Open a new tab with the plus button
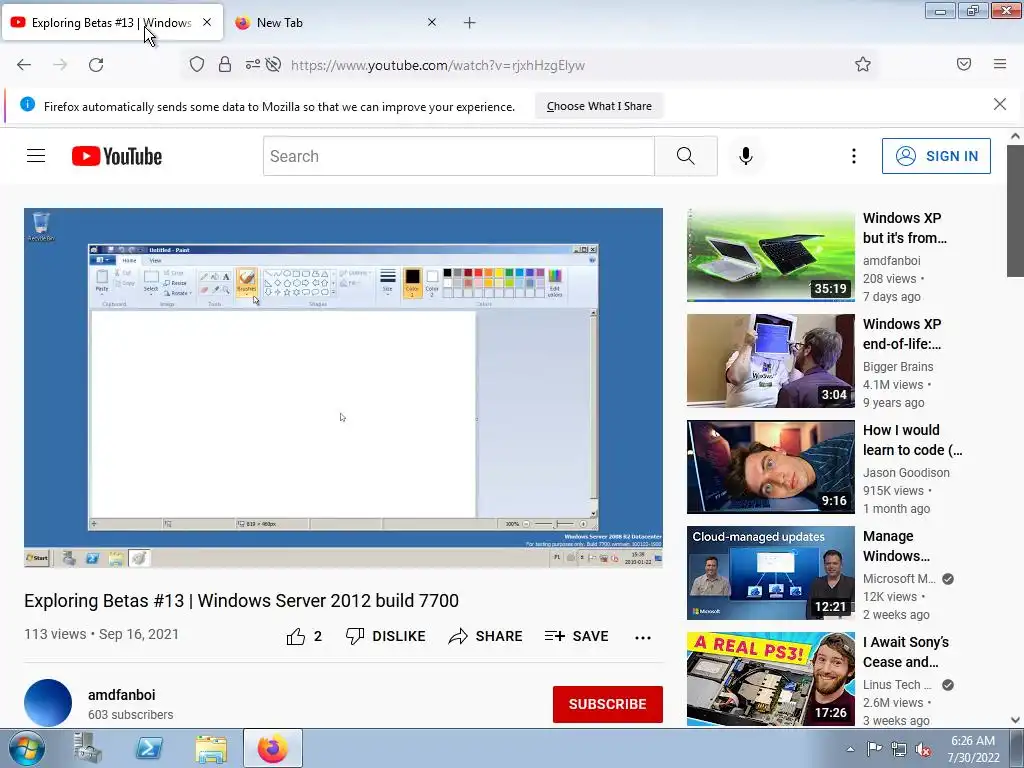1024x768 pixels. [x=470, y=23]
